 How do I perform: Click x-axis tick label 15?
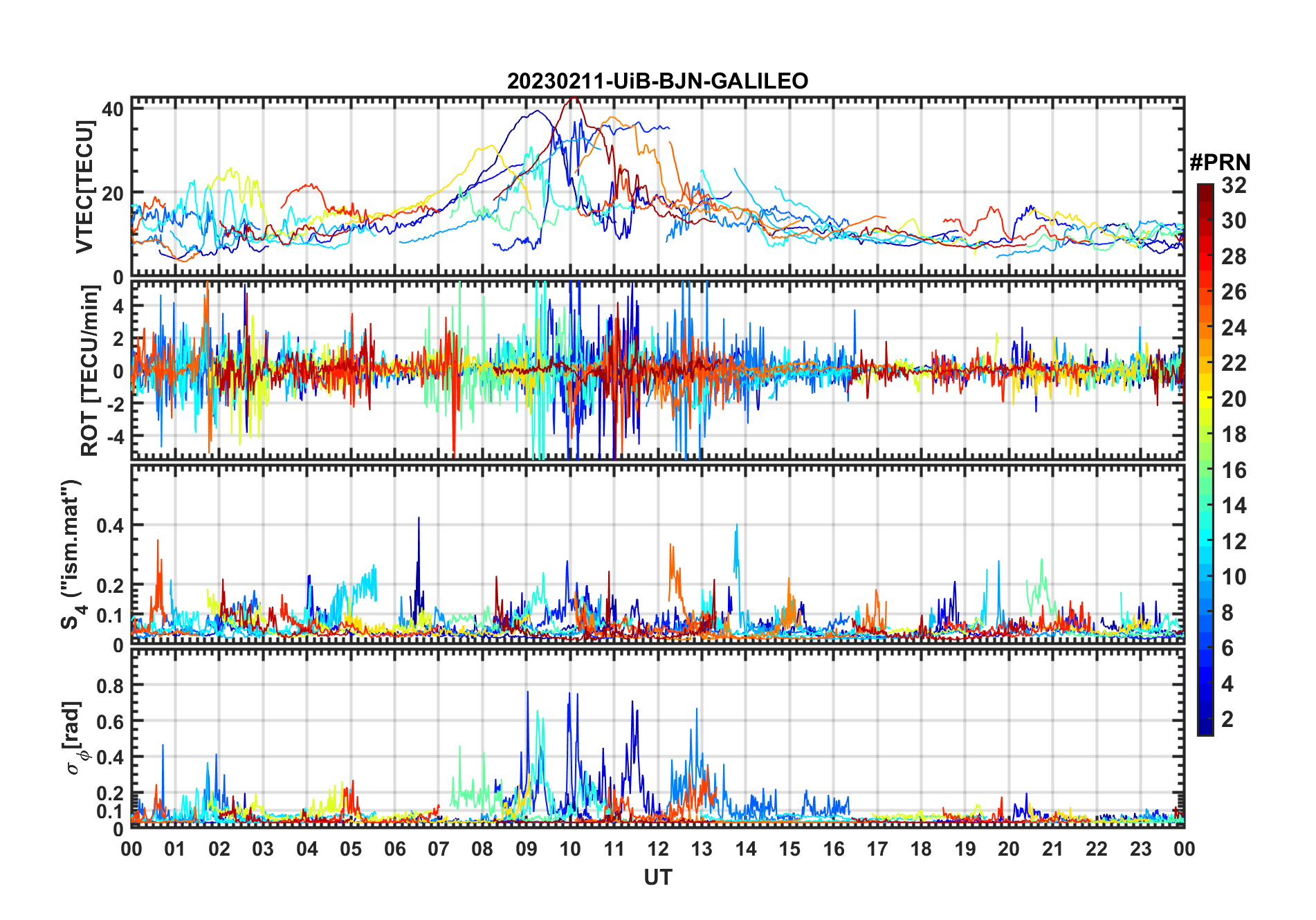[789, 849]
